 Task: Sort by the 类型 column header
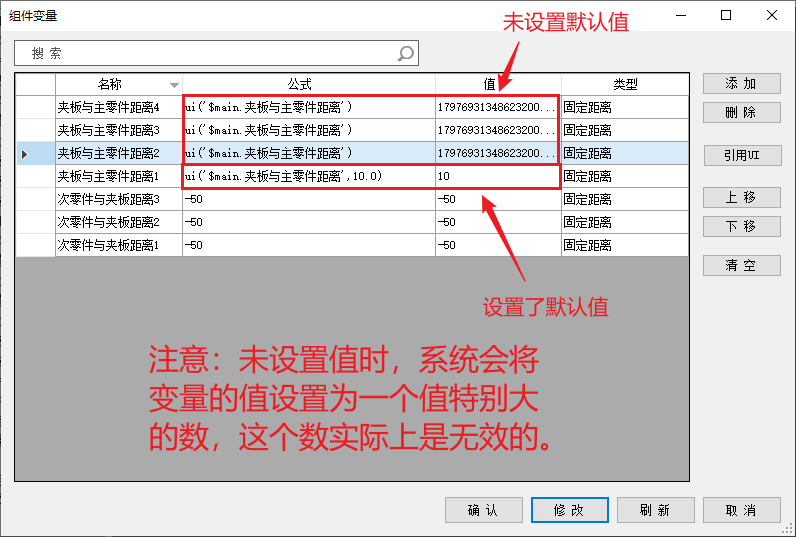[625, 84]
